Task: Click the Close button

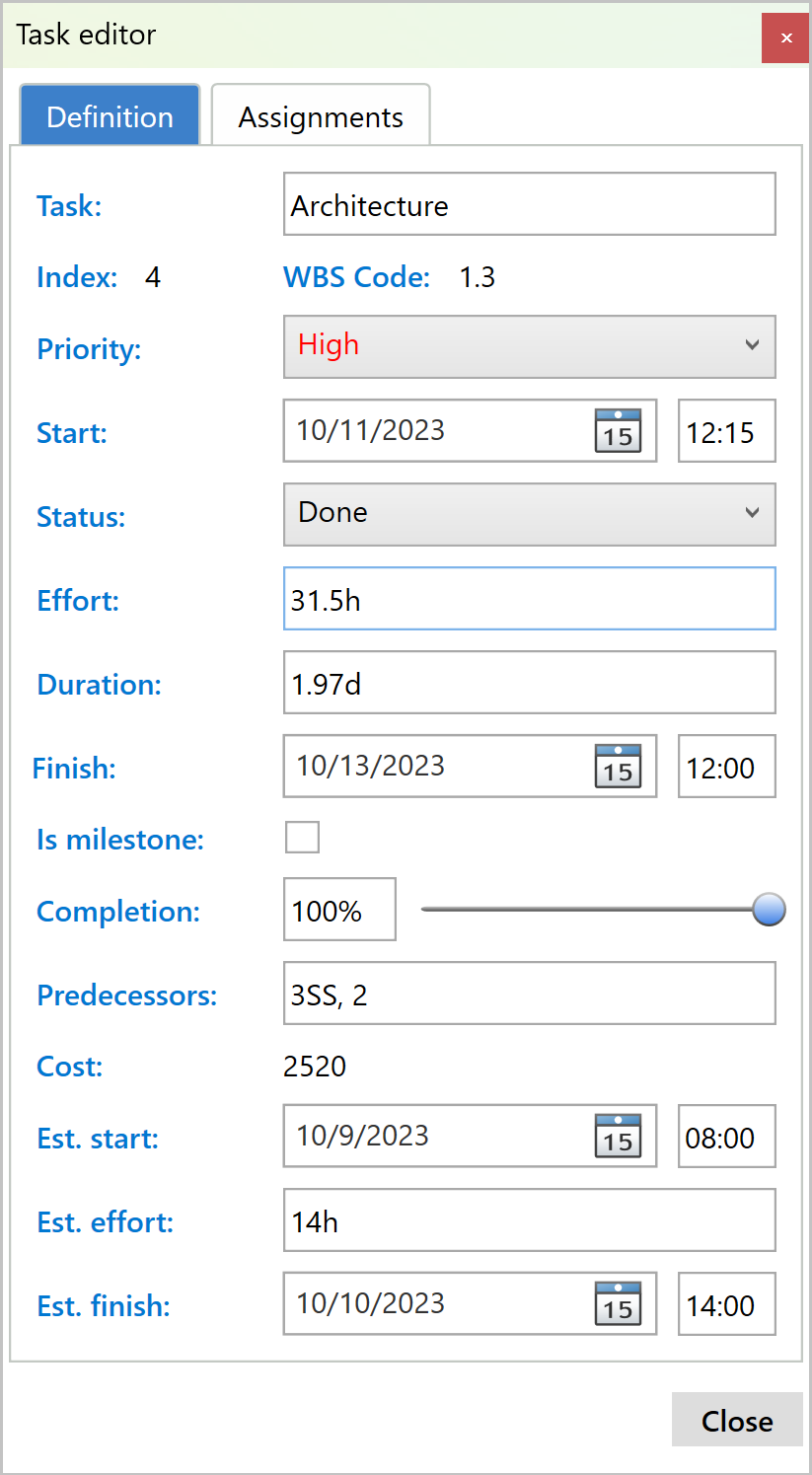Action: point(737,1421)
